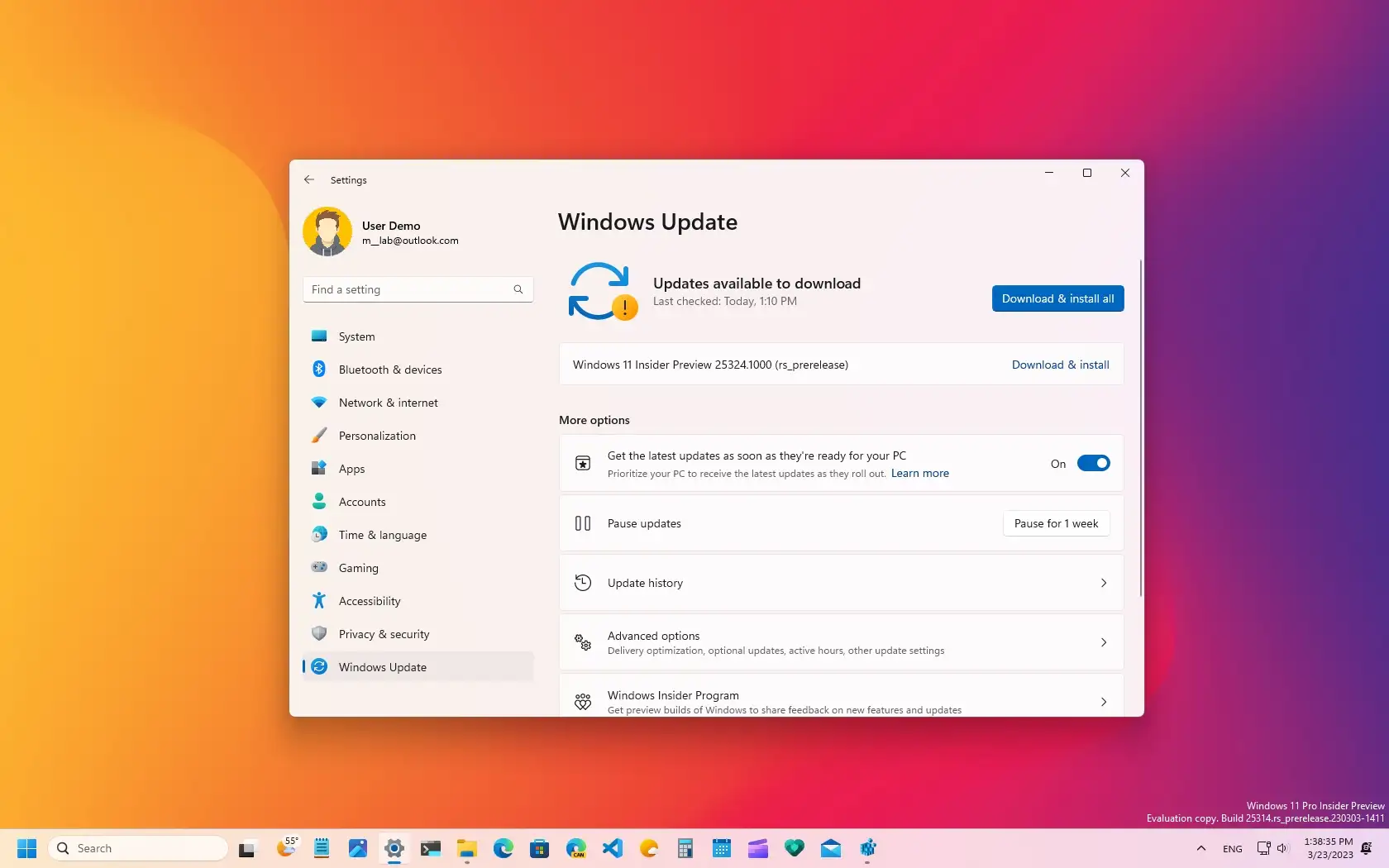Open System settings

[x=418, y=336]
